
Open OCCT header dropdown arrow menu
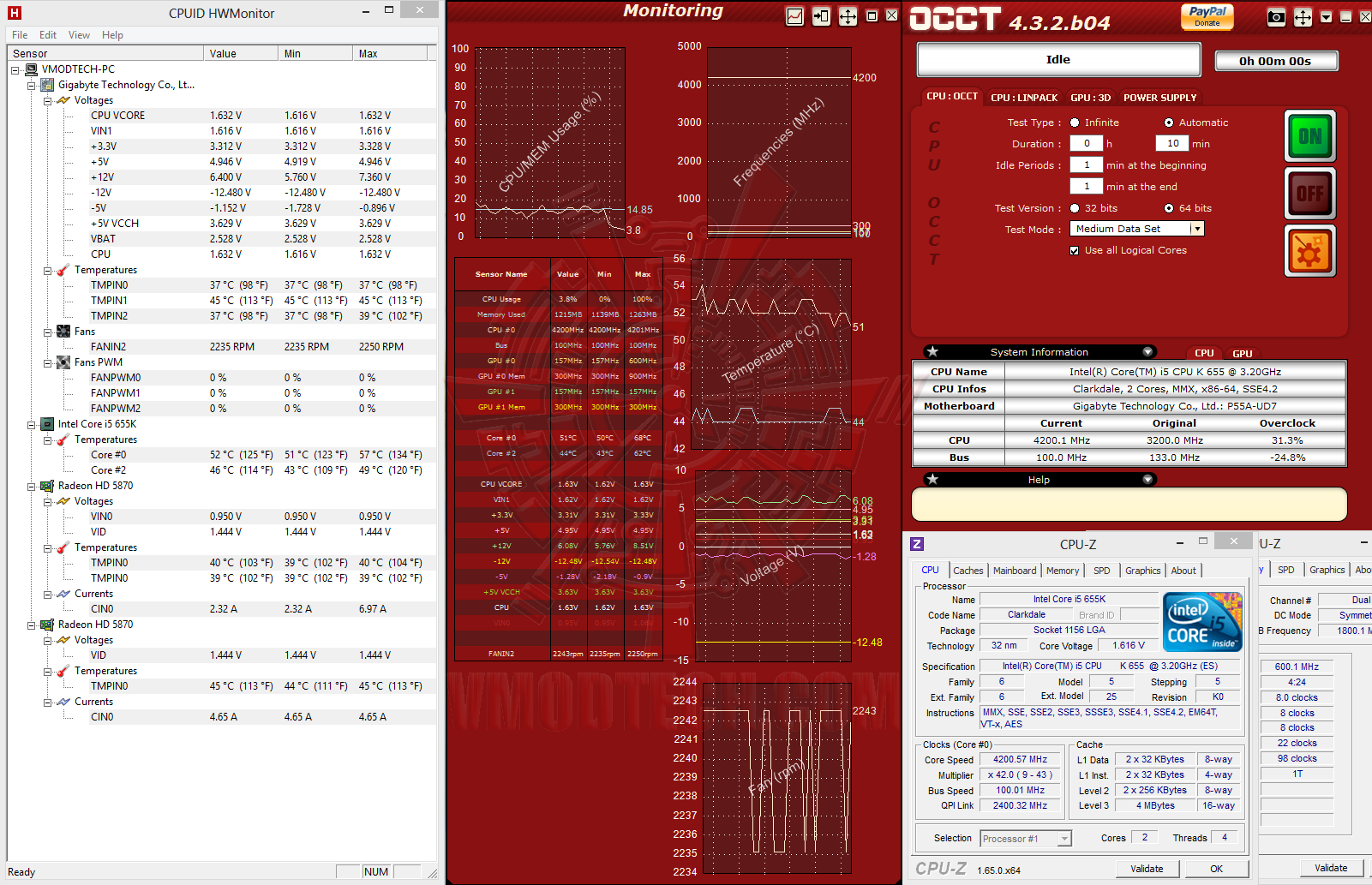pos(1327,17)
